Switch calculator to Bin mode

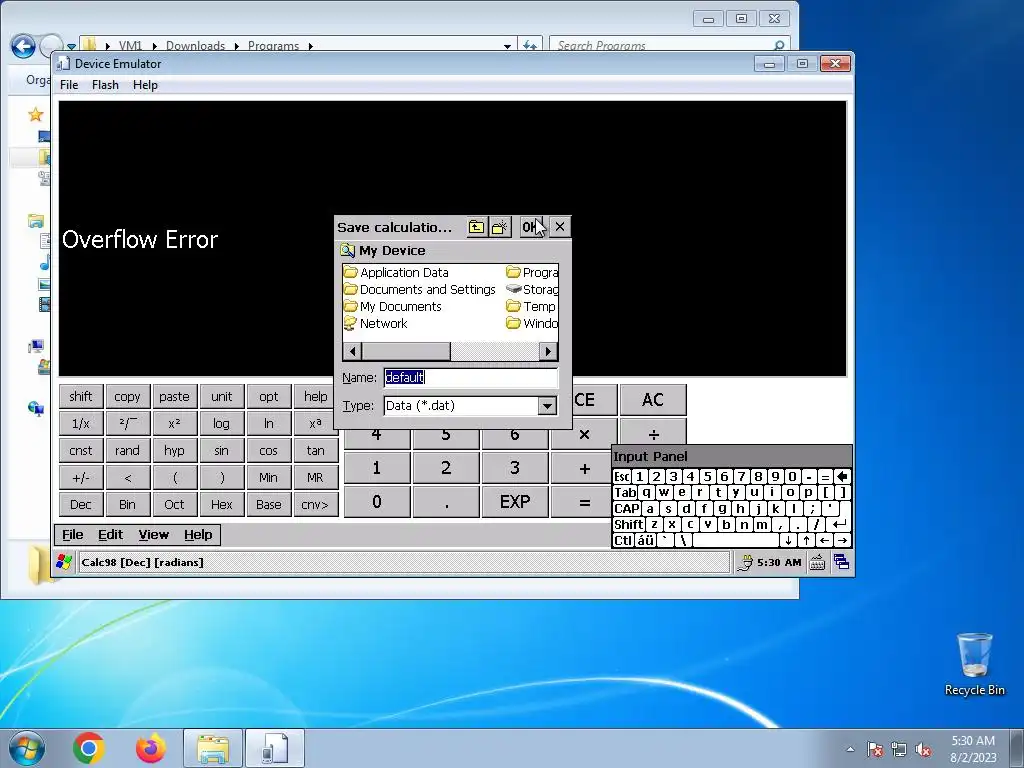[127, 505]
